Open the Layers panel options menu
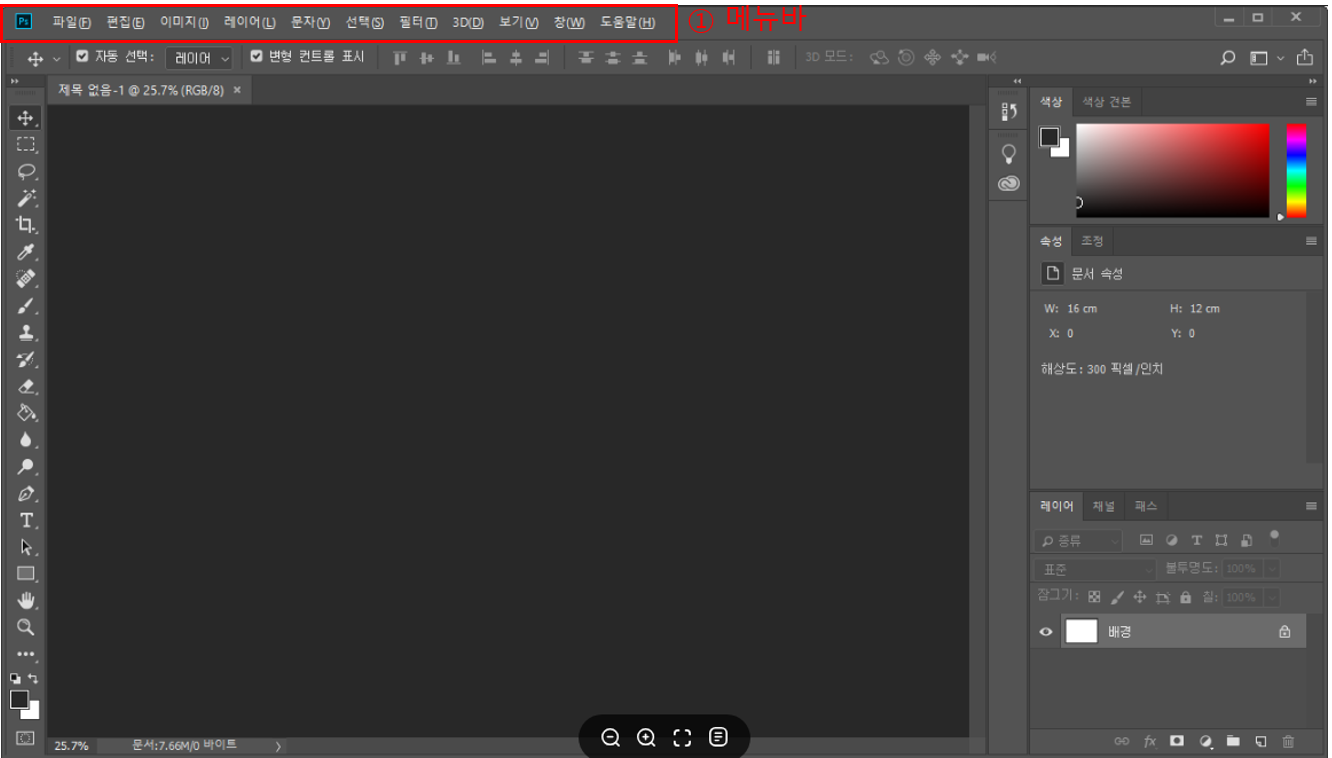 tap(1311, 507)
